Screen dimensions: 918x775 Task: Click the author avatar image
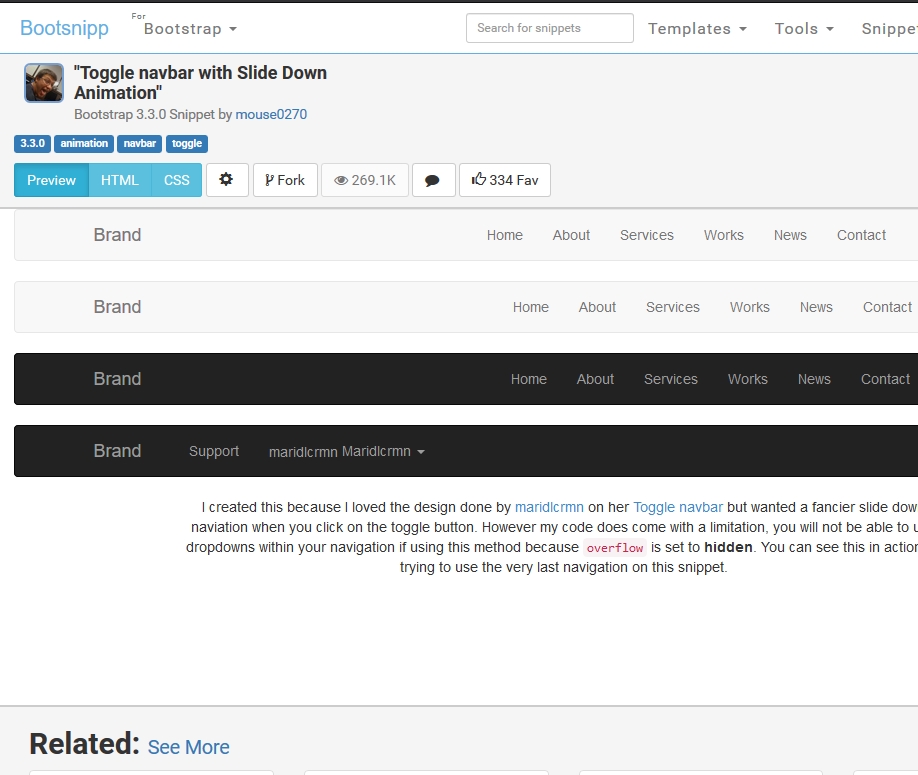pos(44,83)
